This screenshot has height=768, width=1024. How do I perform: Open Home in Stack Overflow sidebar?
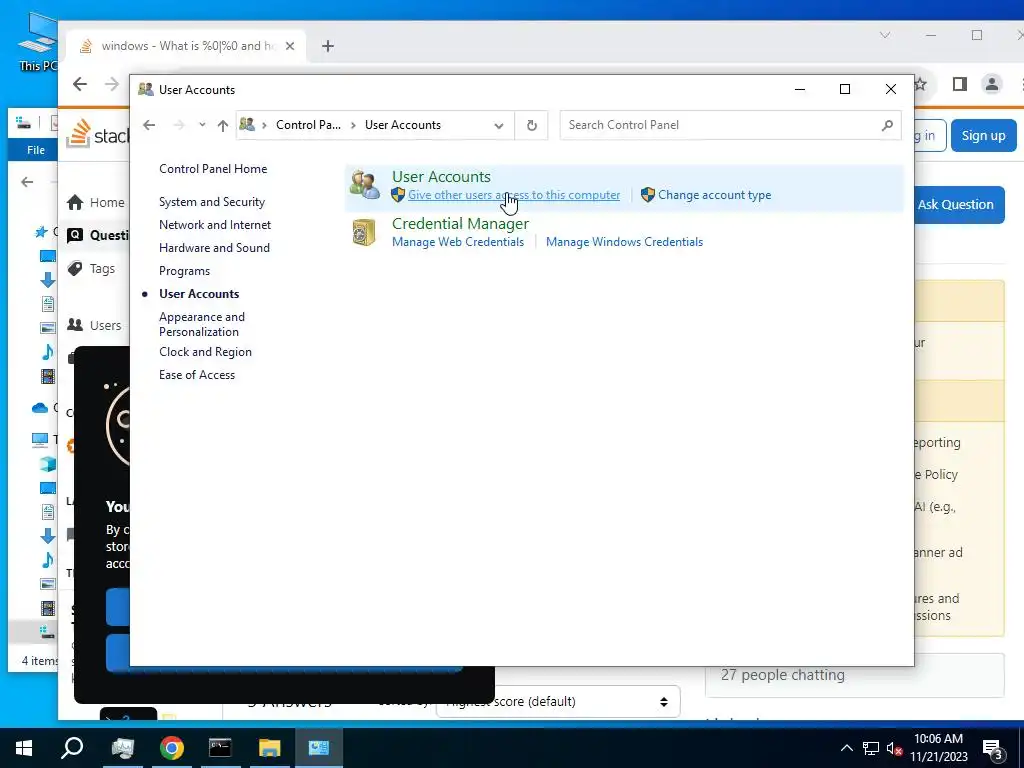tap(96, 202)
